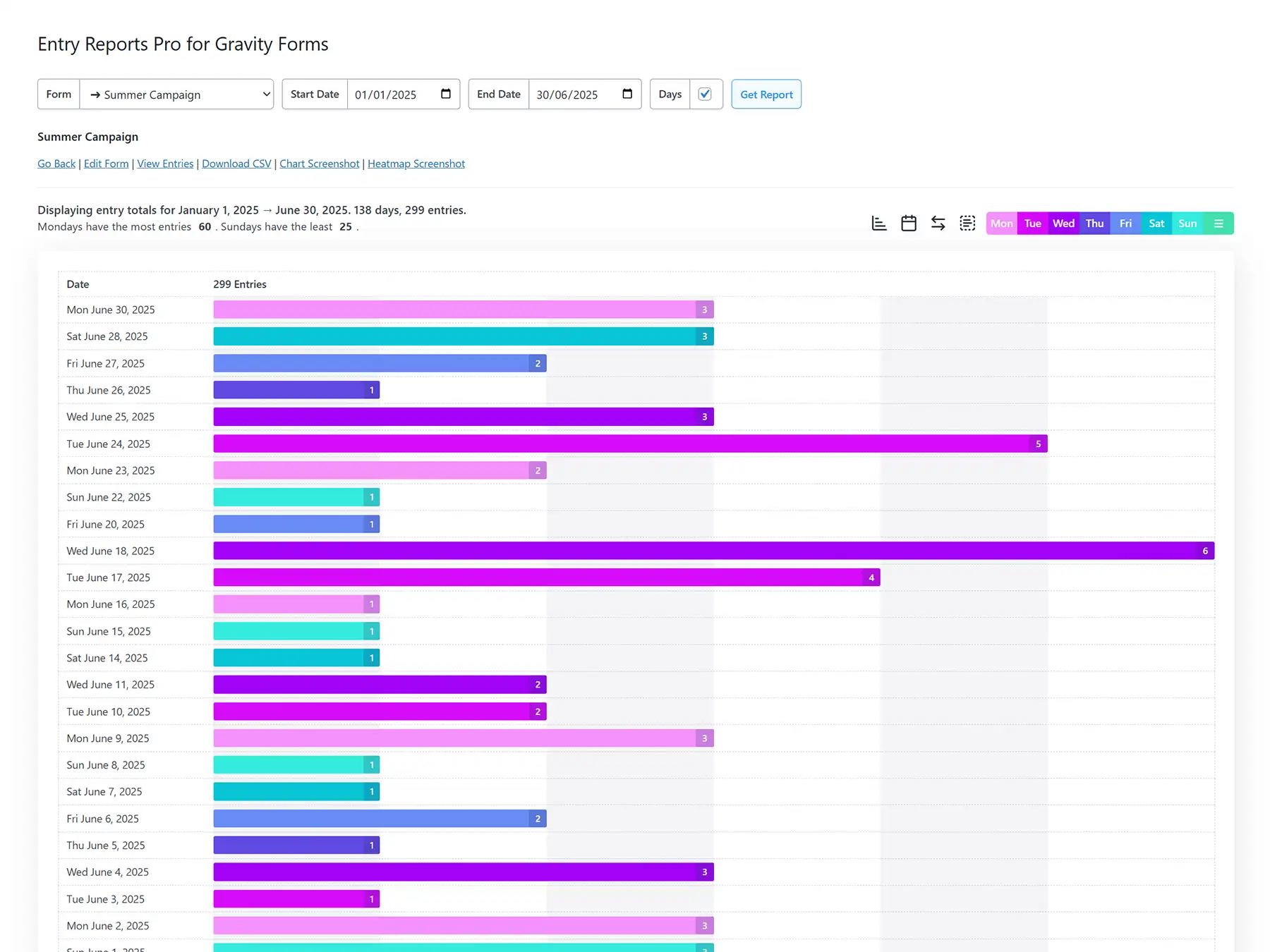Screen dimensions: 1270x952
Task: Click the dashed selection icon
Action: [x=967, y=223]
